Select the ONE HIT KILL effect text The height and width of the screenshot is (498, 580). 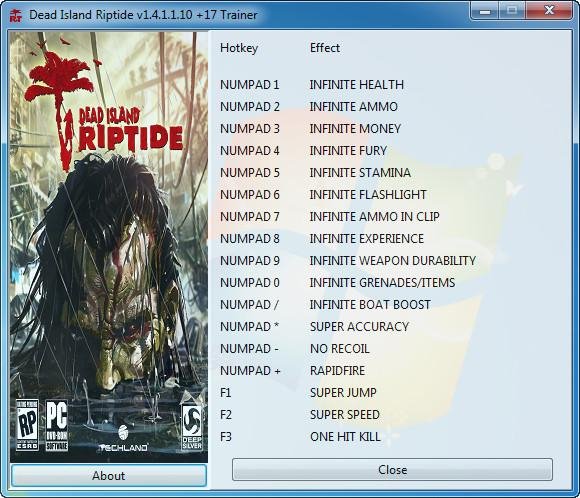pos(345,437)
